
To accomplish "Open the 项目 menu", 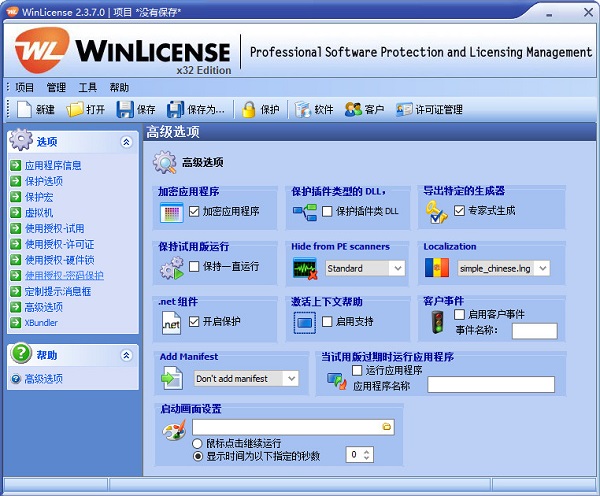I will pyautogui.click(x=24, y=88).
